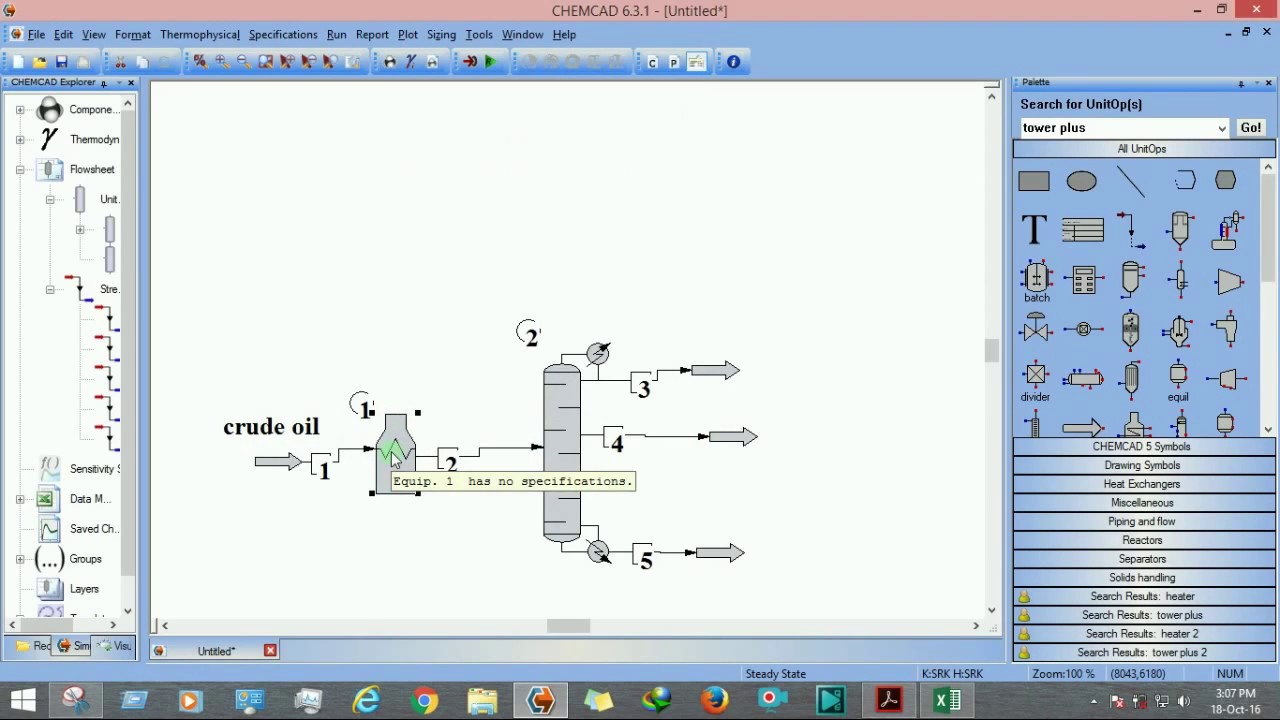Screen dimensions: 1280x720
Task: Click the vertical scrollbar thumb of flowsheet
Action: [x=991, y=350]
